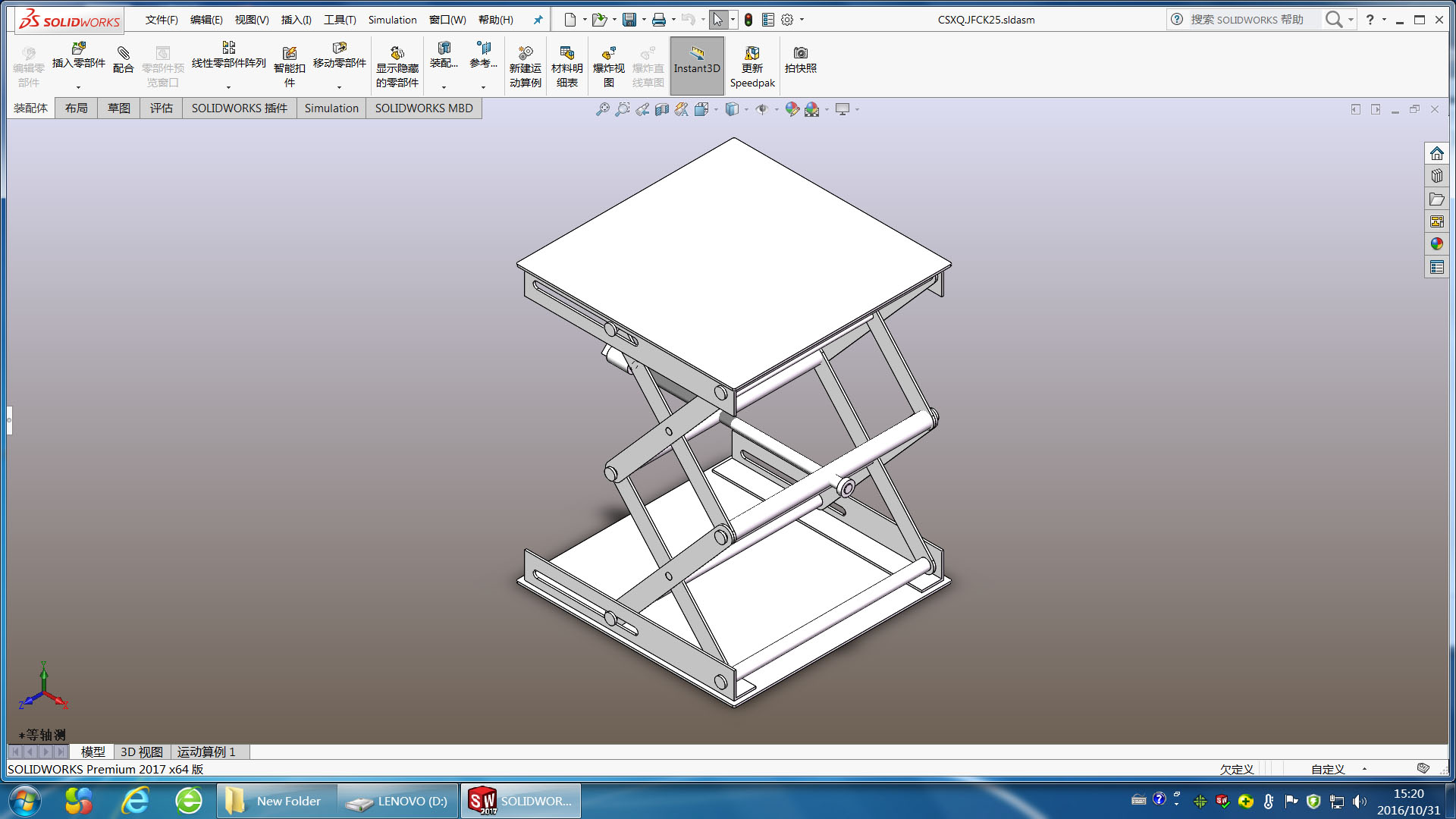
Task: Click 智能扣件 smart fasteners icon
Action: click(289, 55)
